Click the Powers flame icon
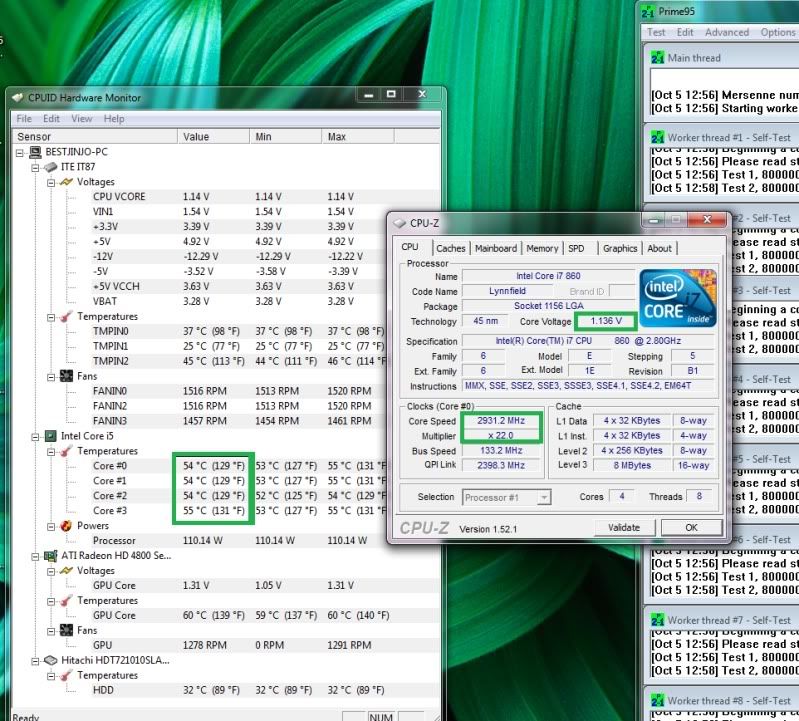799x721 pixels. click(x=66, y=526)
